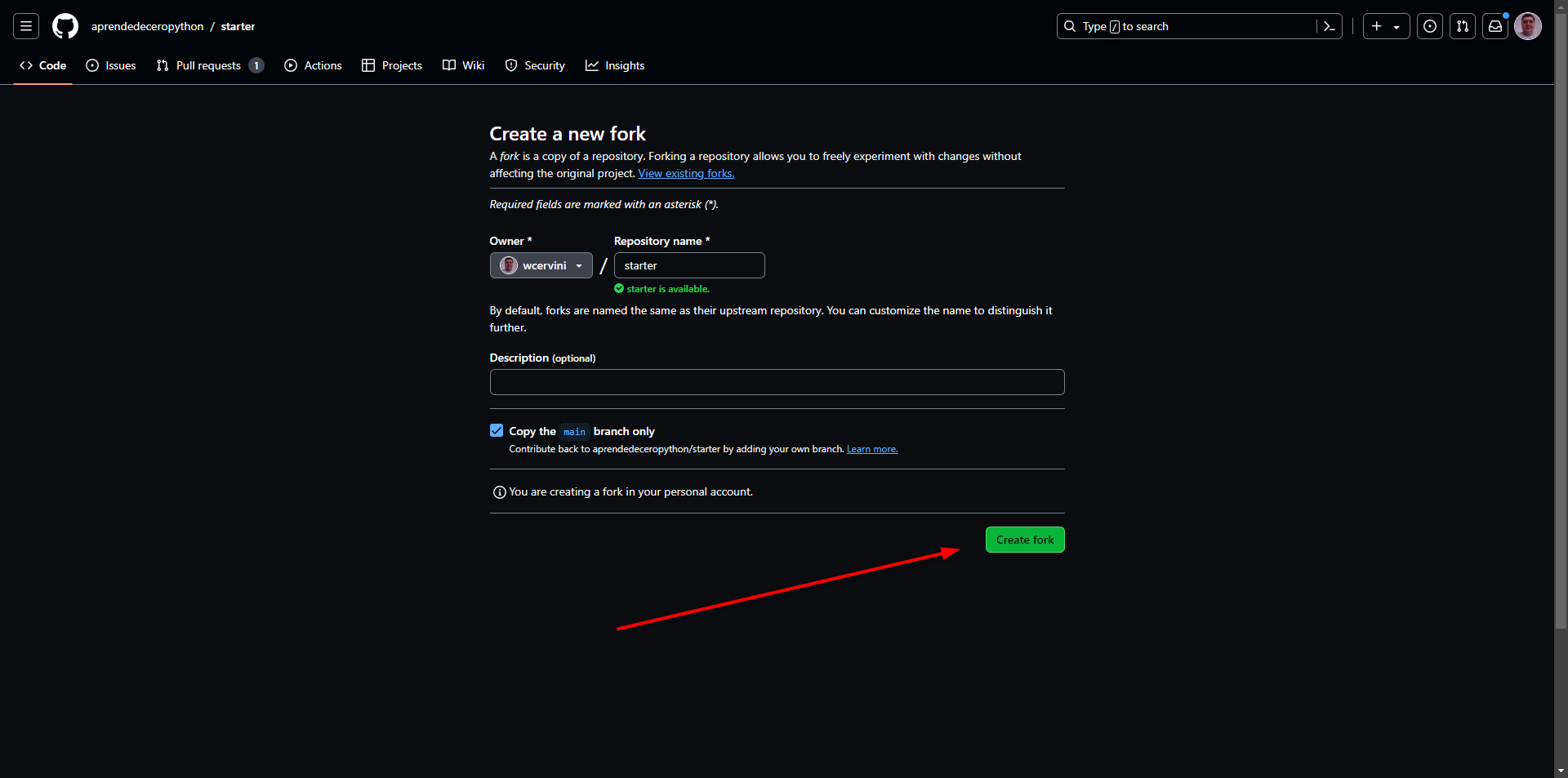Click the green check icon beside starter is available
Image resolution: width=1568 pixels, height=778 pixels.
[x=619, y=288]
